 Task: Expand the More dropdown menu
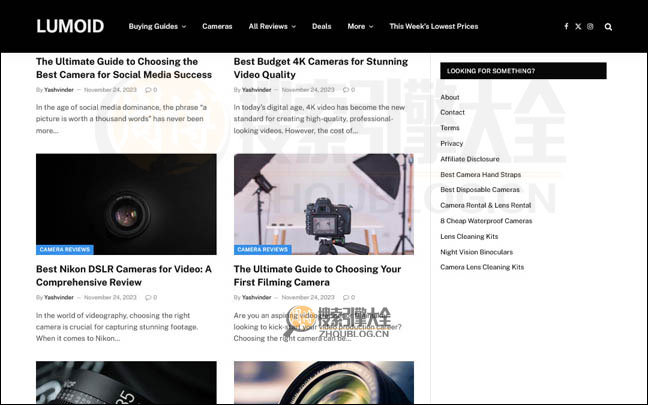pyautogui.click(x=360, y=26)
